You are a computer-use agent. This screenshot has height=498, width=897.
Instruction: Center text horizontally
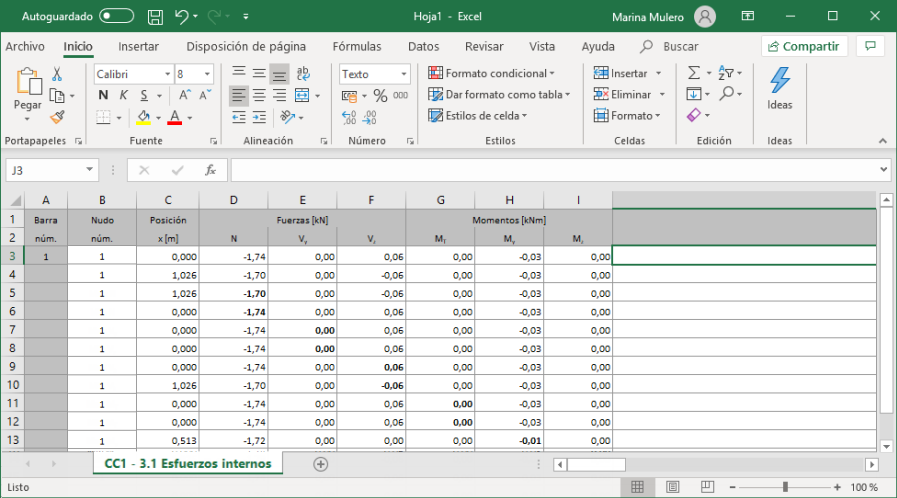pos(259,95)
